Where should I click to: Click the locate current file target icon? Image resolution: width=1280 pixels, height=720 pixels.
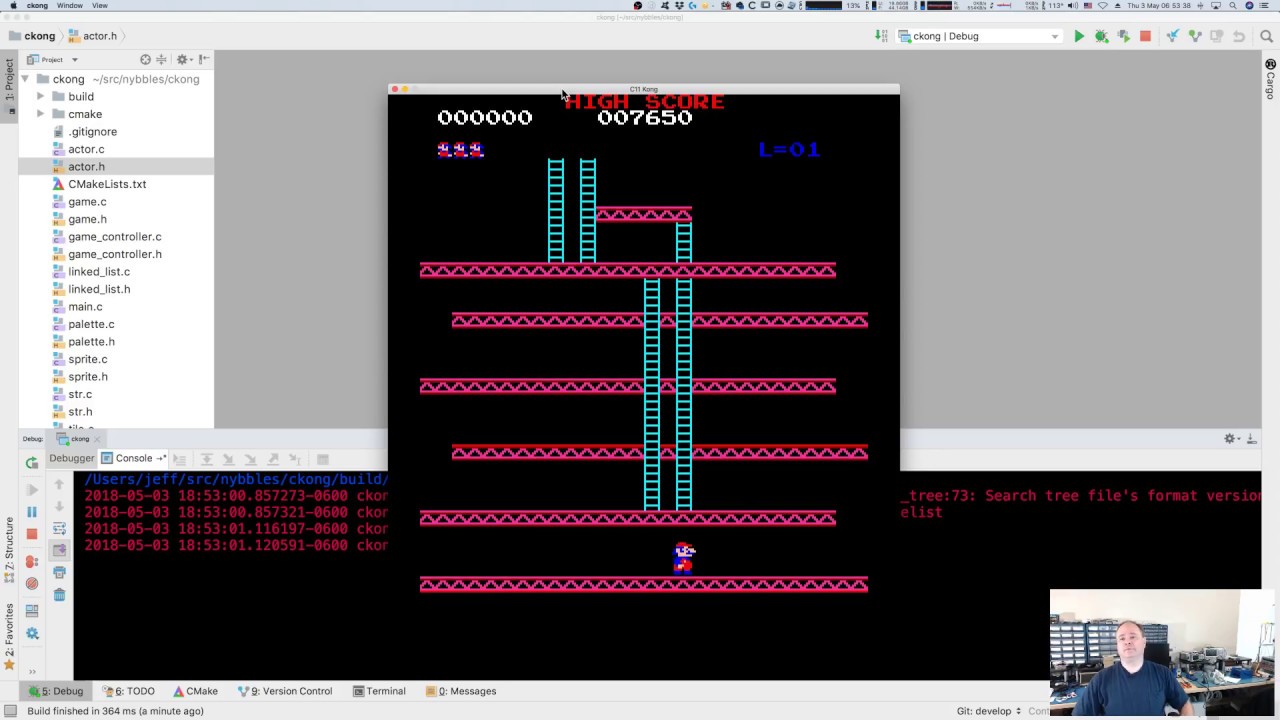pyautogui.click(x=146, y=60)
